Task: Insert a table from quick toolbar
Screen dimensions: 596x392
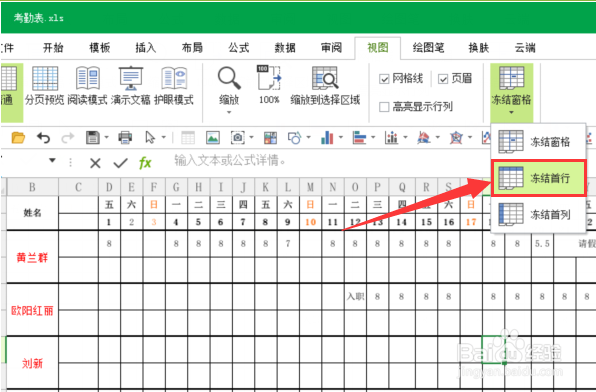Action: pos(188,138)
